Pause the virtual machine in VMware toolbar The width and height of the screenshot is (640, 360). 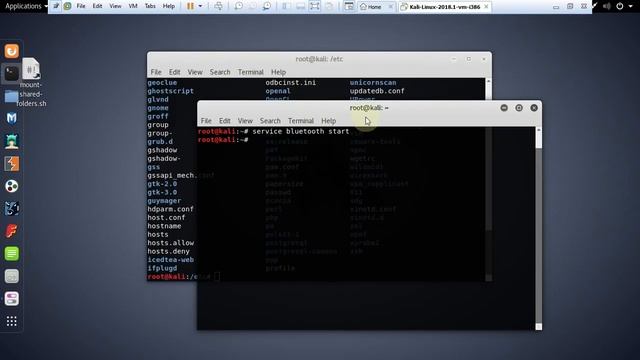(190, 6)
